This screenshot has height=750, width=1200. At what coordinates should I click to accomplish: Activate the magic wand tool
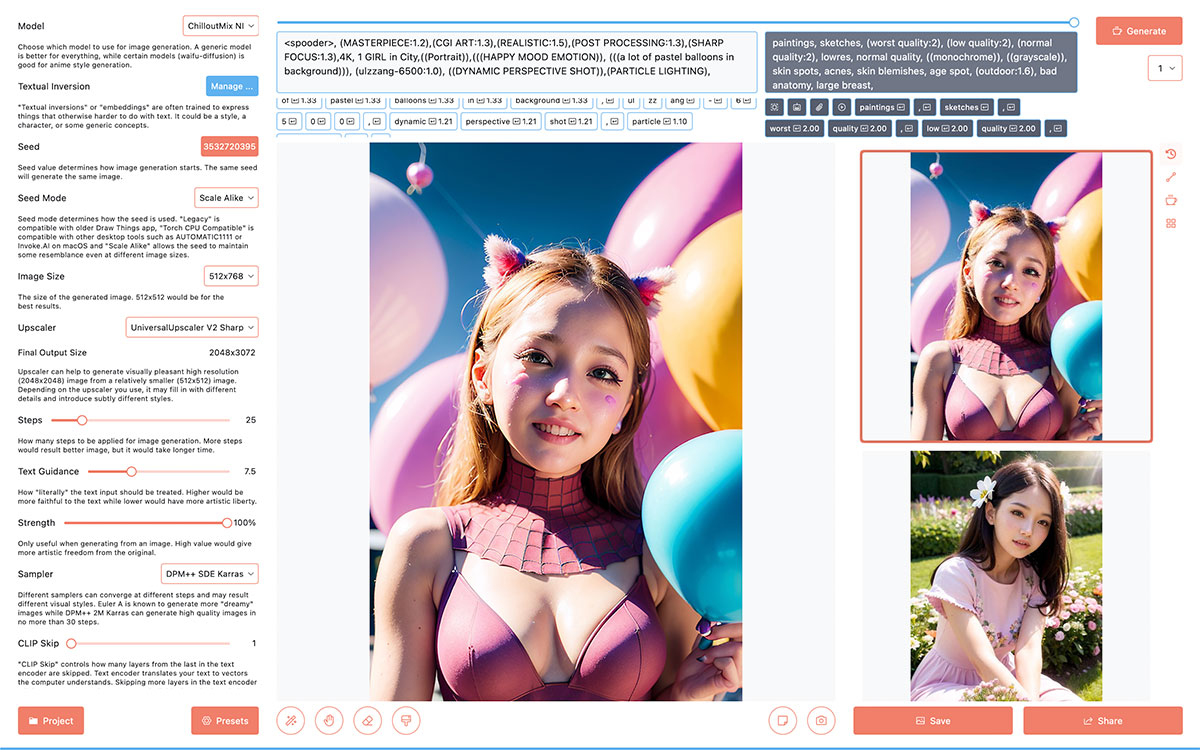pos(291,720)
